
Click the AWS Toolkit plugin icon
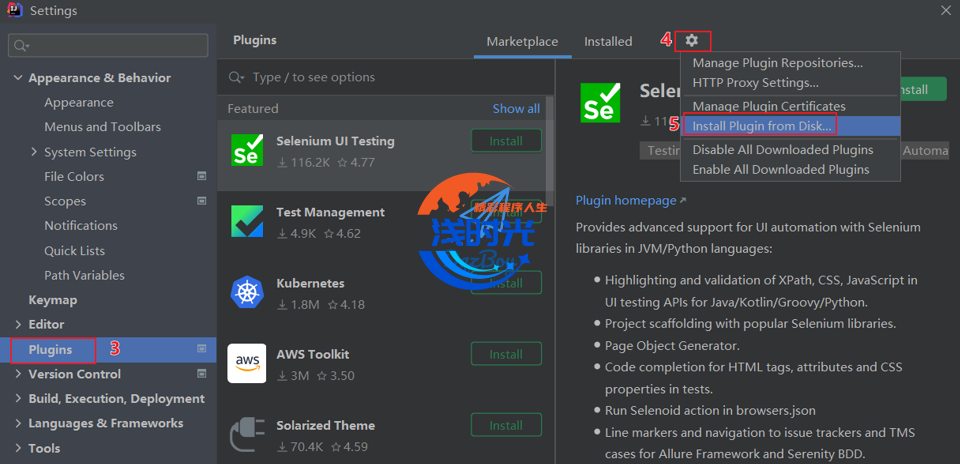247,363
